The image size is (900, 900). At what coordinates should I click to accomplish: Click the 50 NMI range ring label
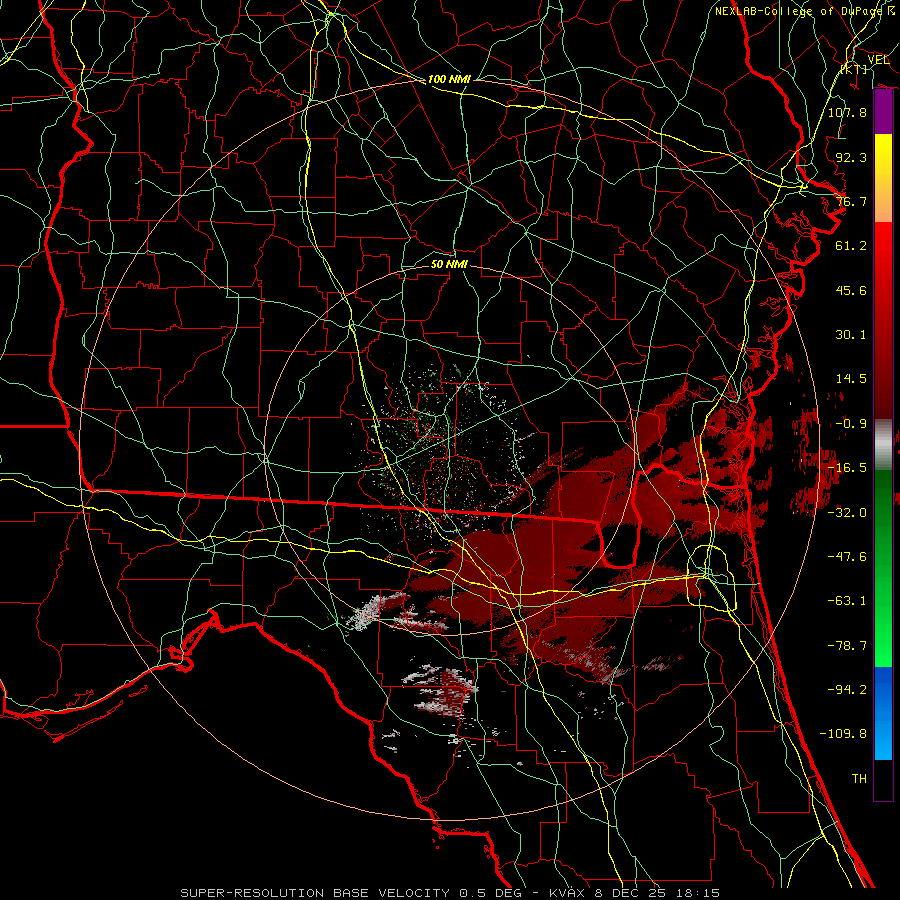point(449,265)
